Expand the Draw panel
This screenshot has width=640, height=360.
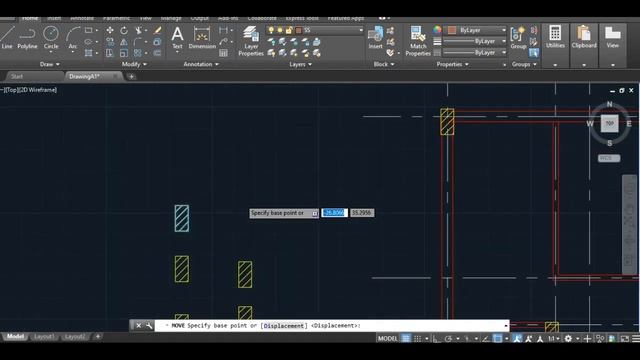tap(50, 64)
